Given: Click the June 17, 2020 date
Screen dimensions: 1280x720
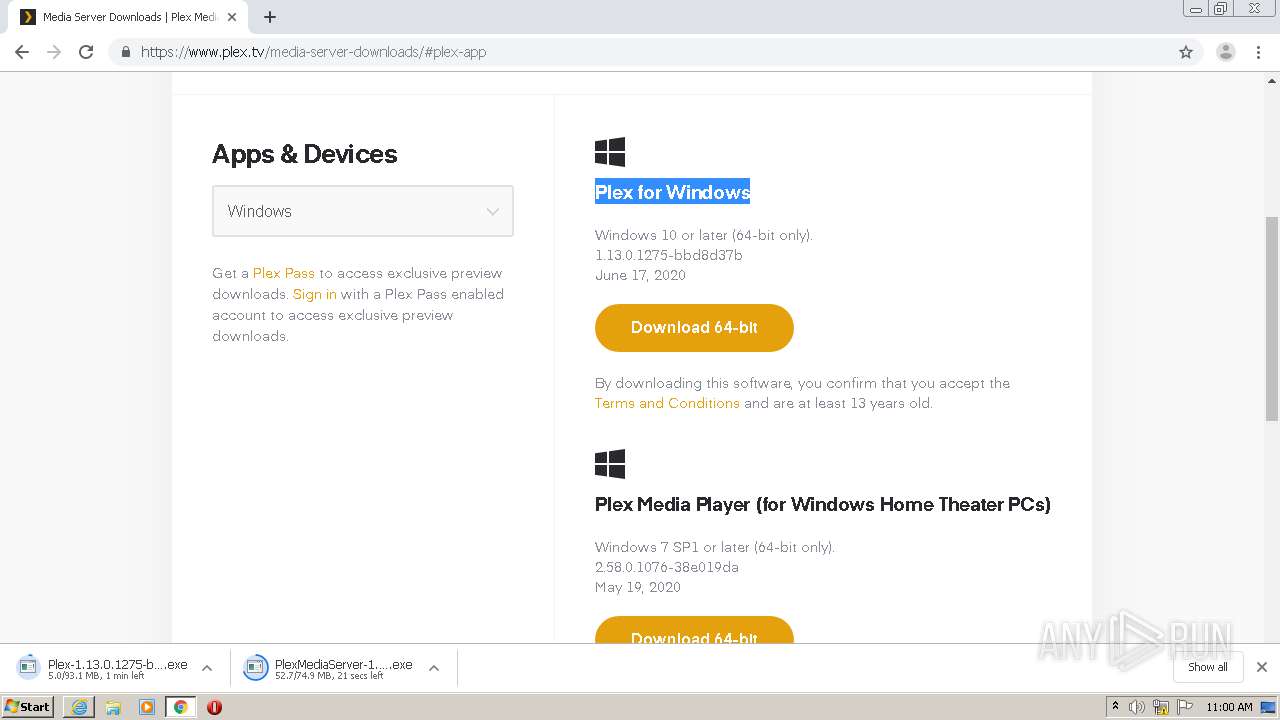Looking at the screenshot, I should pos(640,275).
